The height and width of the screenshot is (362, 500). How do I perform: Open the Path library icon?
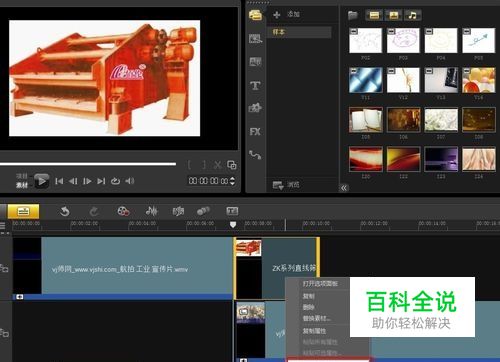pos(255,155)
